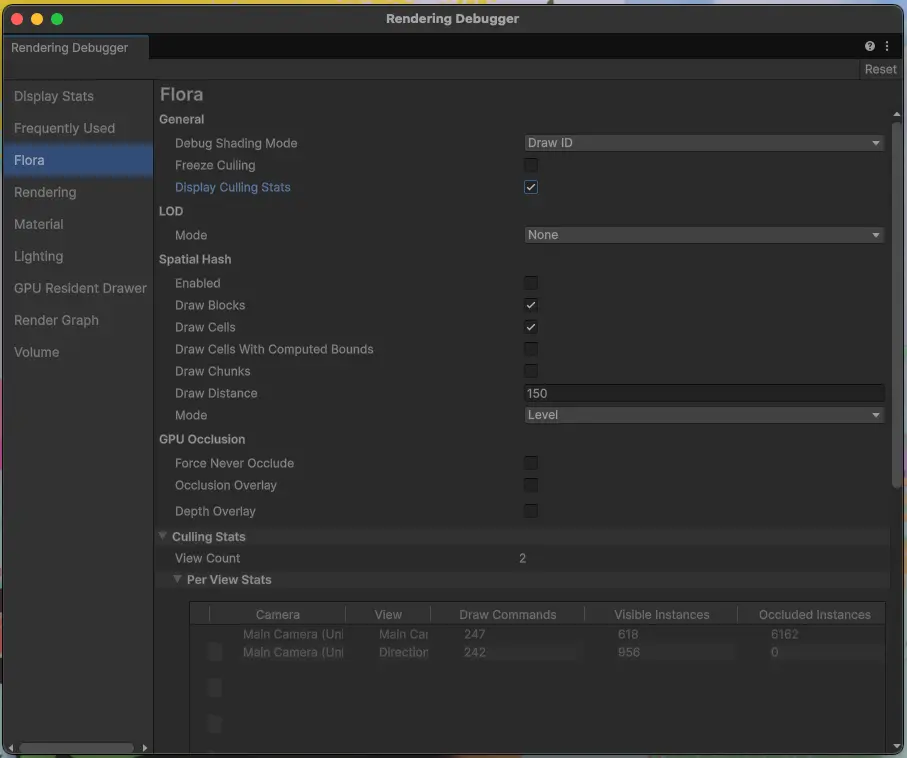907x758 pixels.
Task: Open the Debug Shading Mode dropdown
Action: point(704,143)
